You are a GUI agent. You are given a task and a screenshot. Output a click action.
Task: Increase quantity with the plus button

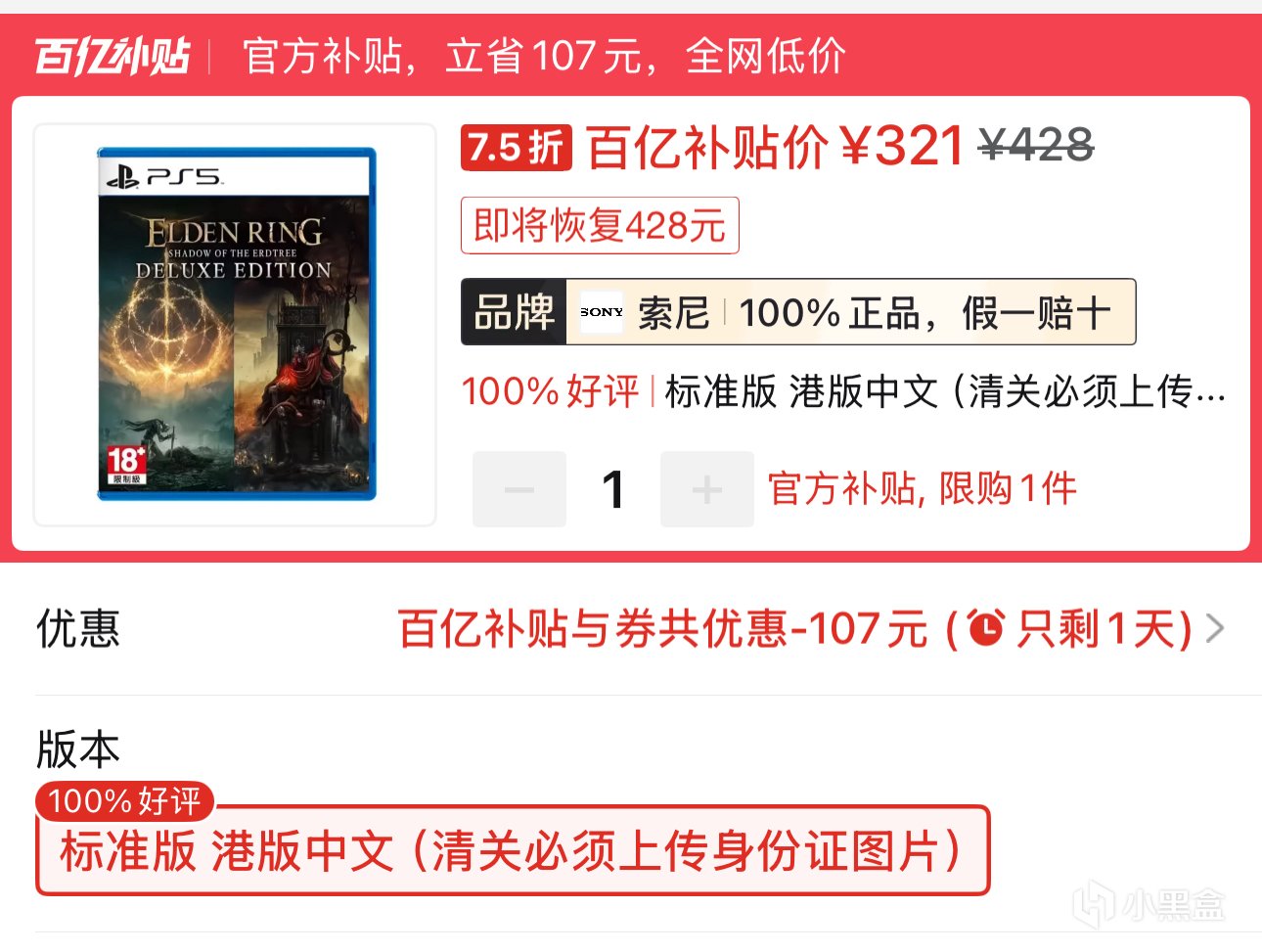click(707, 489)
